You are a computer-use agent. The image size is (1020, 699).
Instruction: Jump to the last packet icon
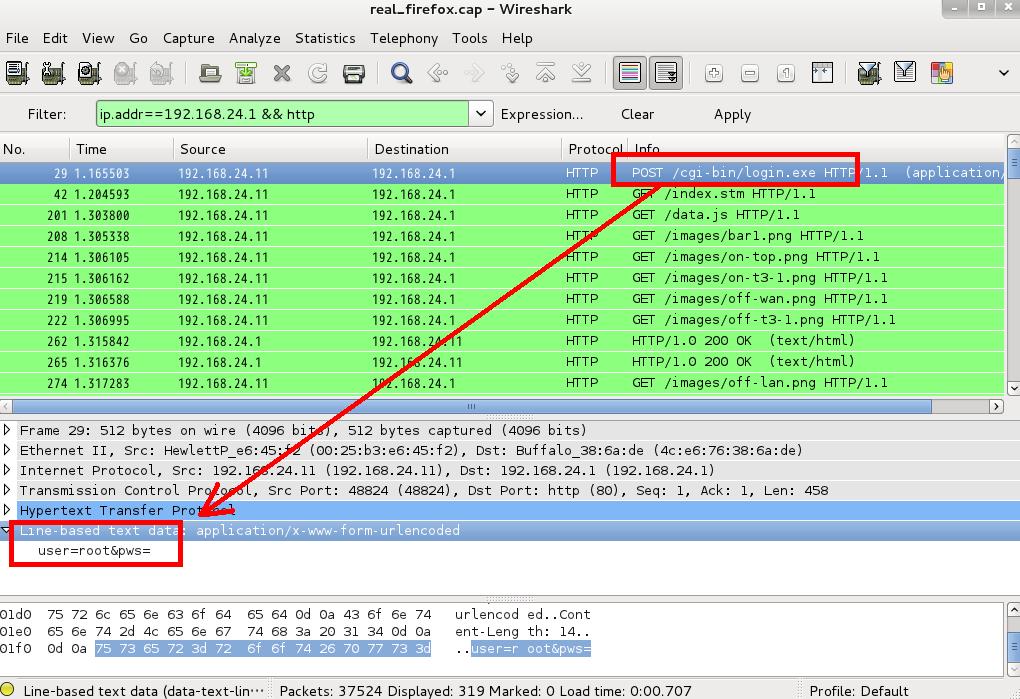[x=582, y=73]
